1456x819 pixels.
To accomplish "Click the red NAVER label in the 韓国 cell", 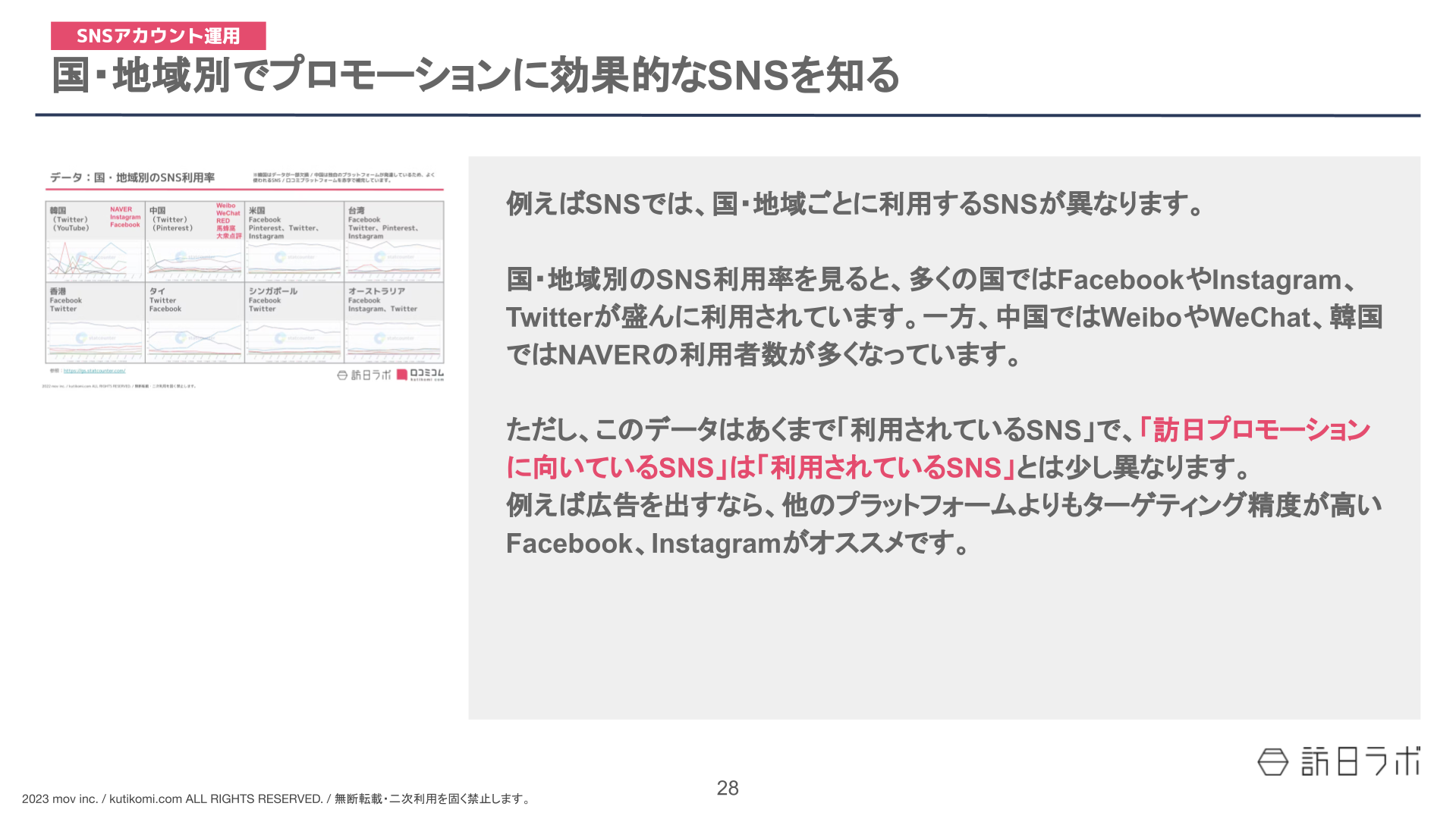I will coord(121,209).
